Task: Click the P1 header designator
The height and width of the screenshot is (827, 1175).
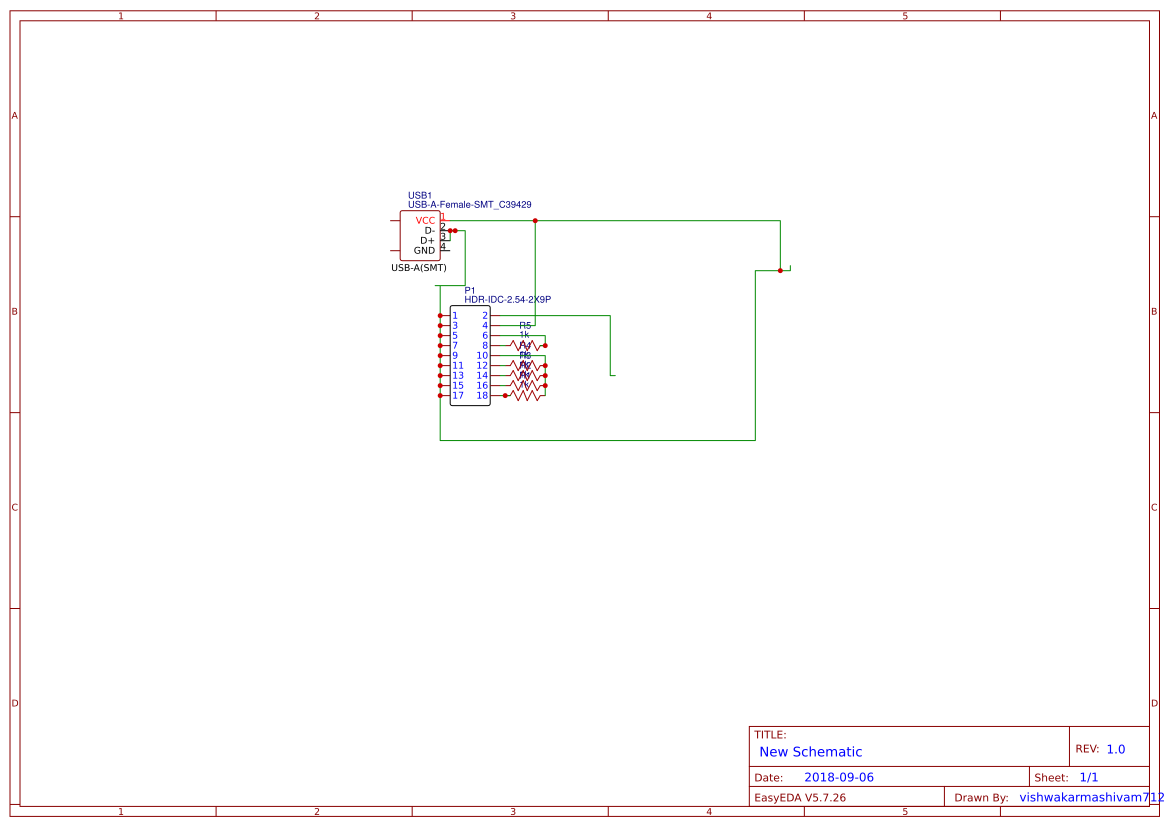Action: [x=470, y=291]
